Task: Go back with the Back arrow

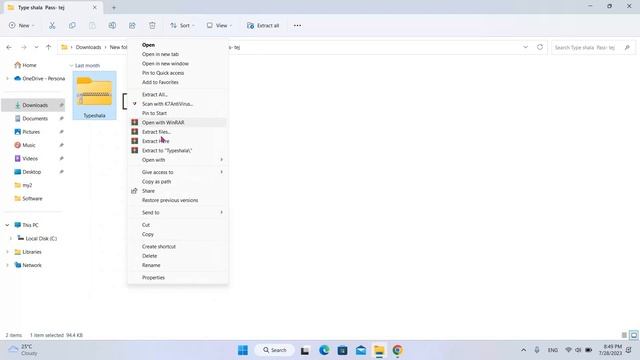Action: tap(9, 47)
